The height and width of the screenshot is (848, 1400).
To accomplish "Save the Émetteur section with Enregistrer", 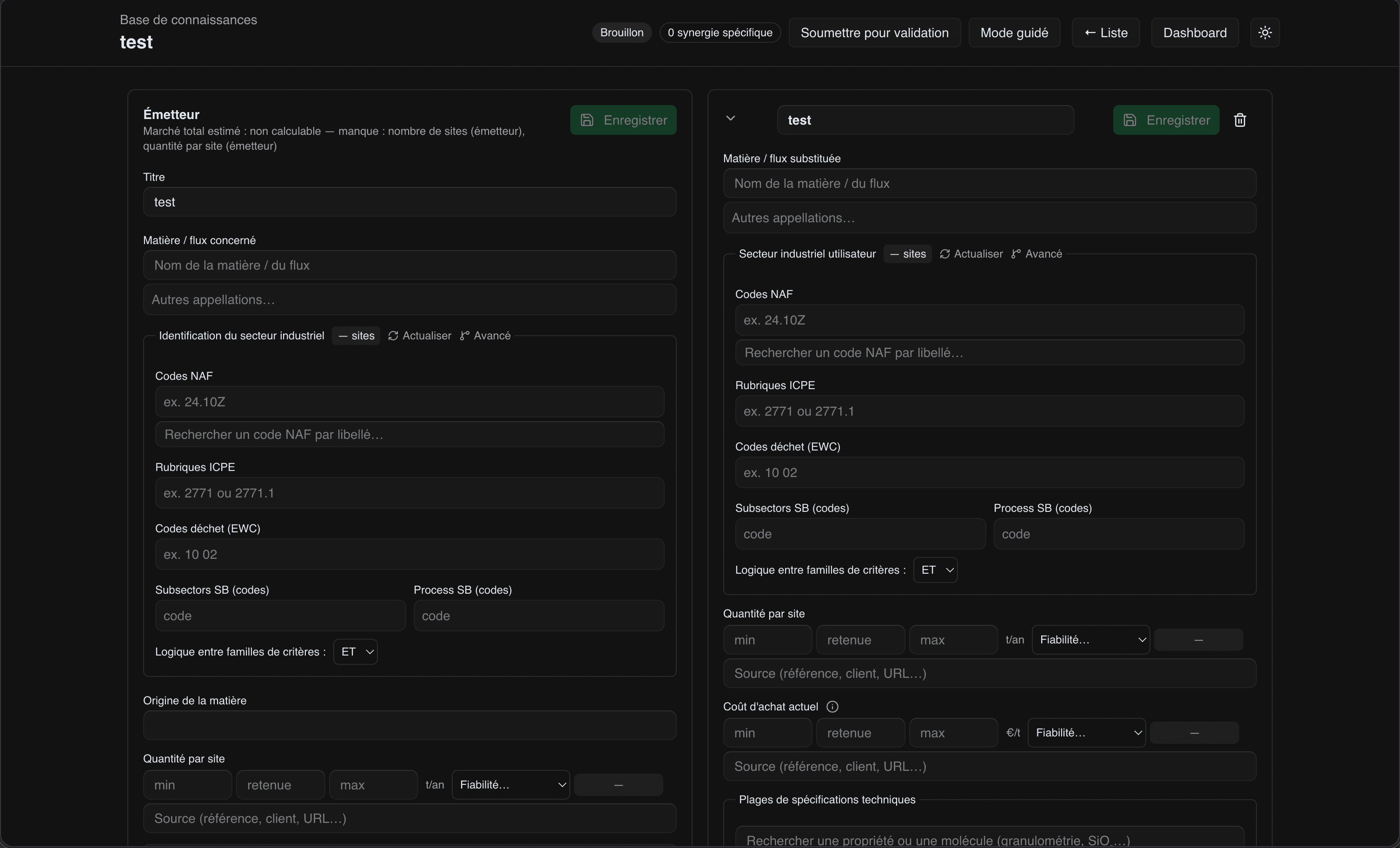I will coord(623,120).
